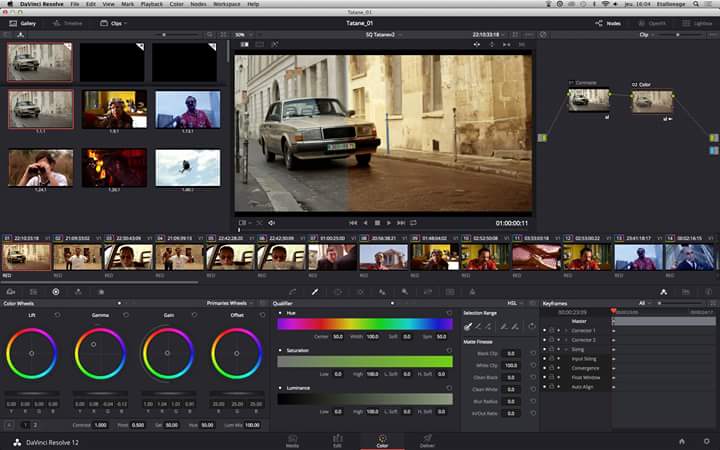Toggle viewer audio mute speaker
720x450 pixels.
coord(271,223)
